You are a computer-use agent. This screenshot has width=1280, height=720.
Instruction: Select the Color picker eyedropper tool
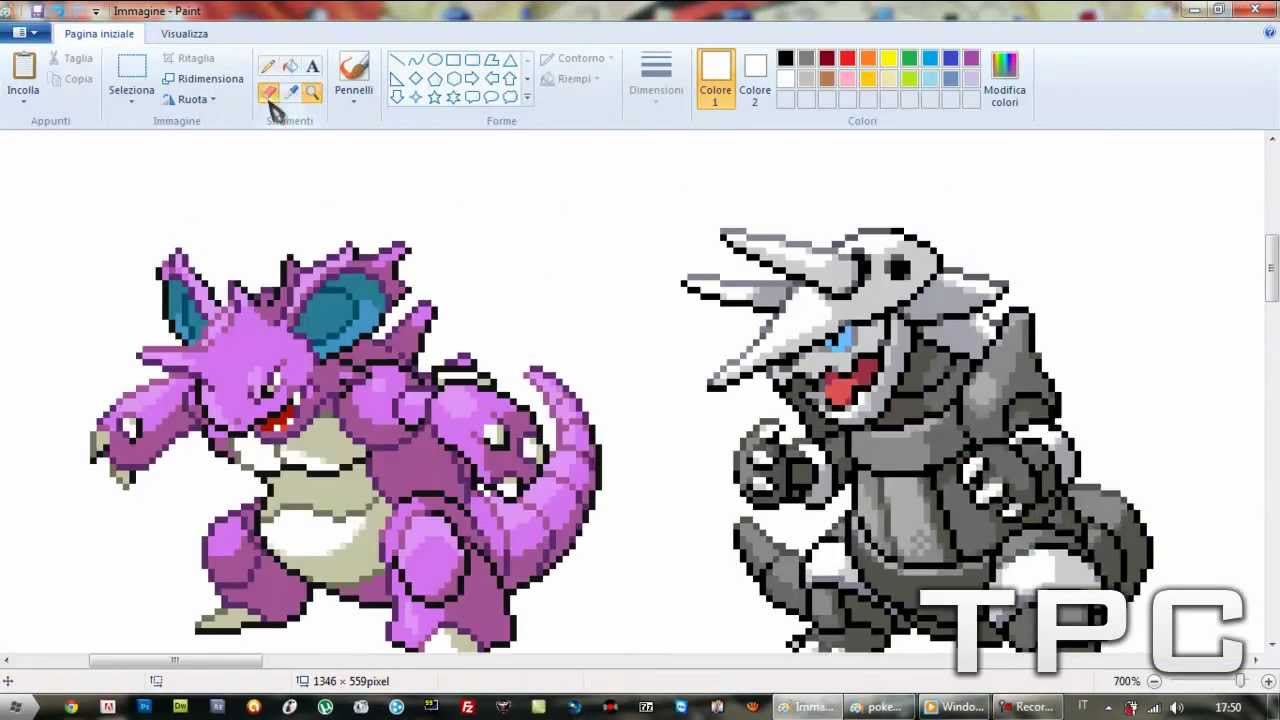tap(290, 92)
